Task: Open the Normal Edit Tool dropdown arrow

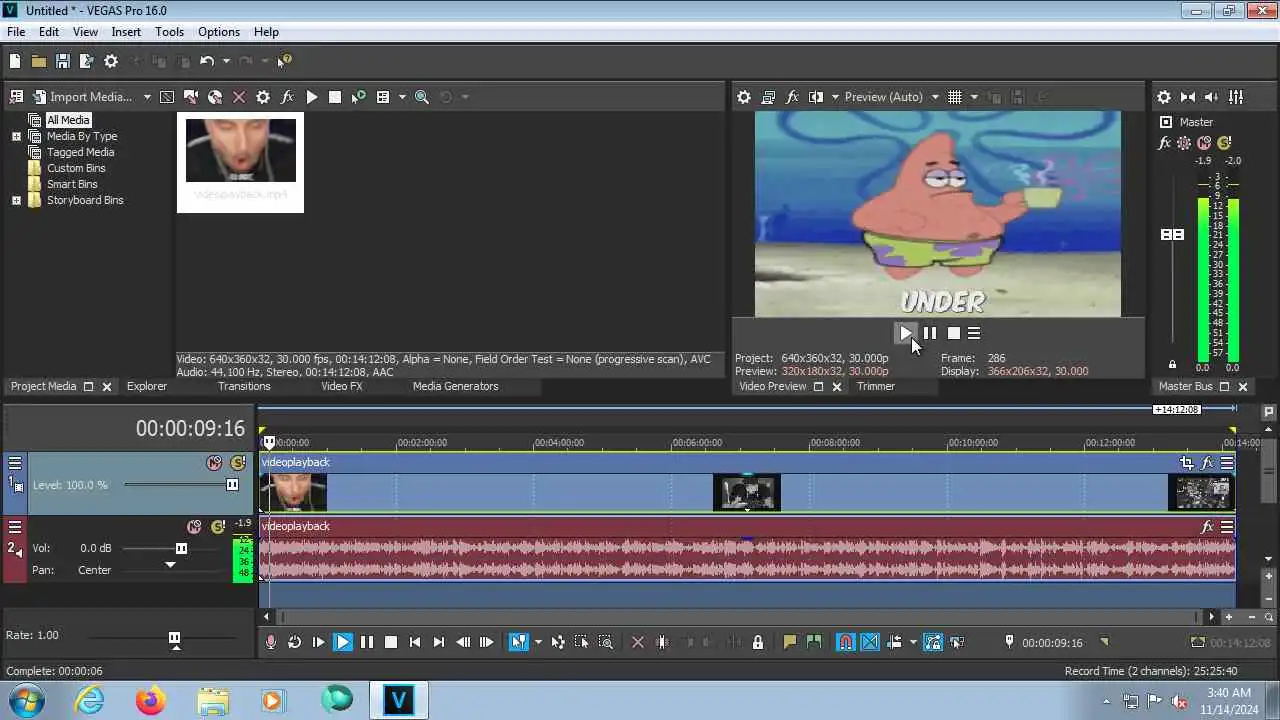Action: click(538, 642)
